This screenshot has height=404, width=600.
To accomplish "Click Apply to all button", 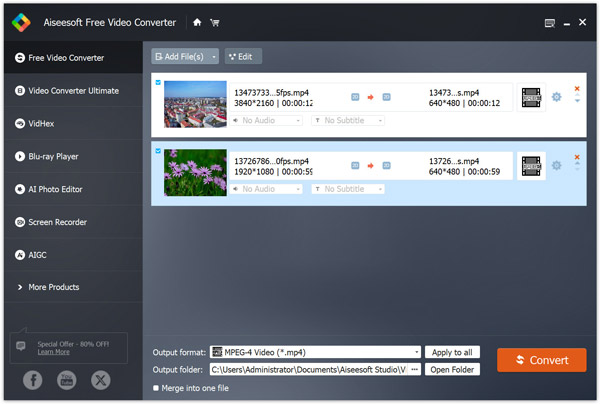I will [x=452, y=352].
